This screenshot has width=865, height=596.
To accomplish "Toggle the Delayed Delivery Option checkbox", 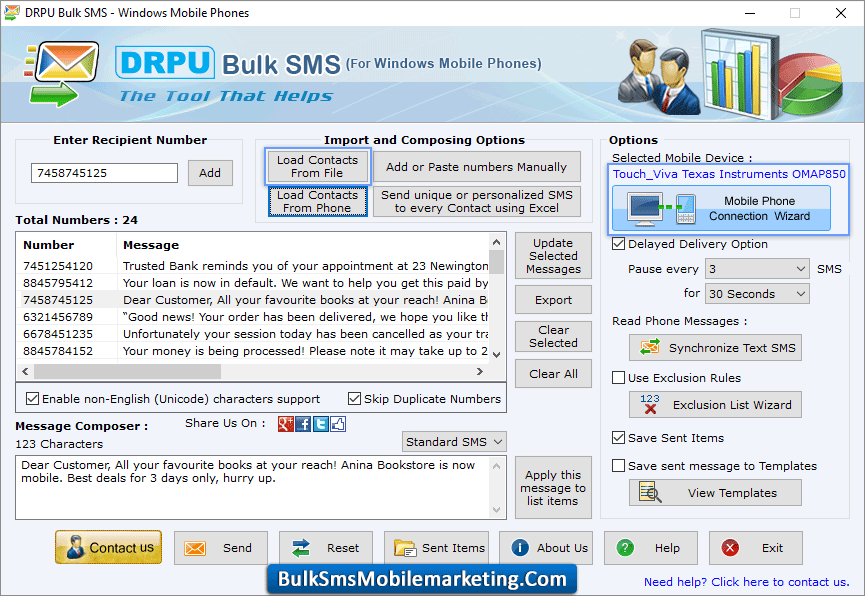I will click(x=618, y=243).
